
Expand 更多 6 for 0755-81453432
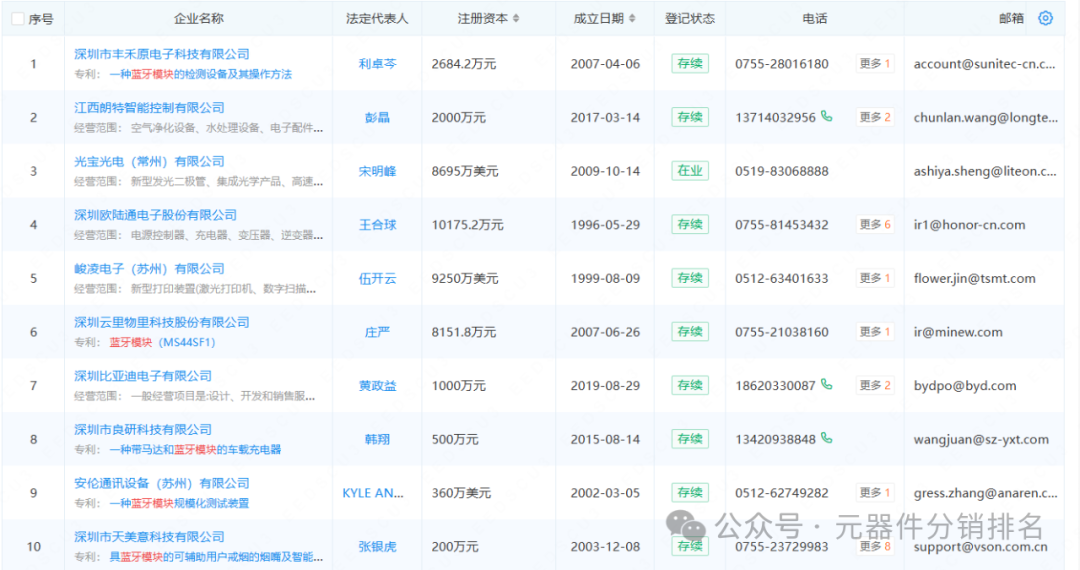[875, 224]
